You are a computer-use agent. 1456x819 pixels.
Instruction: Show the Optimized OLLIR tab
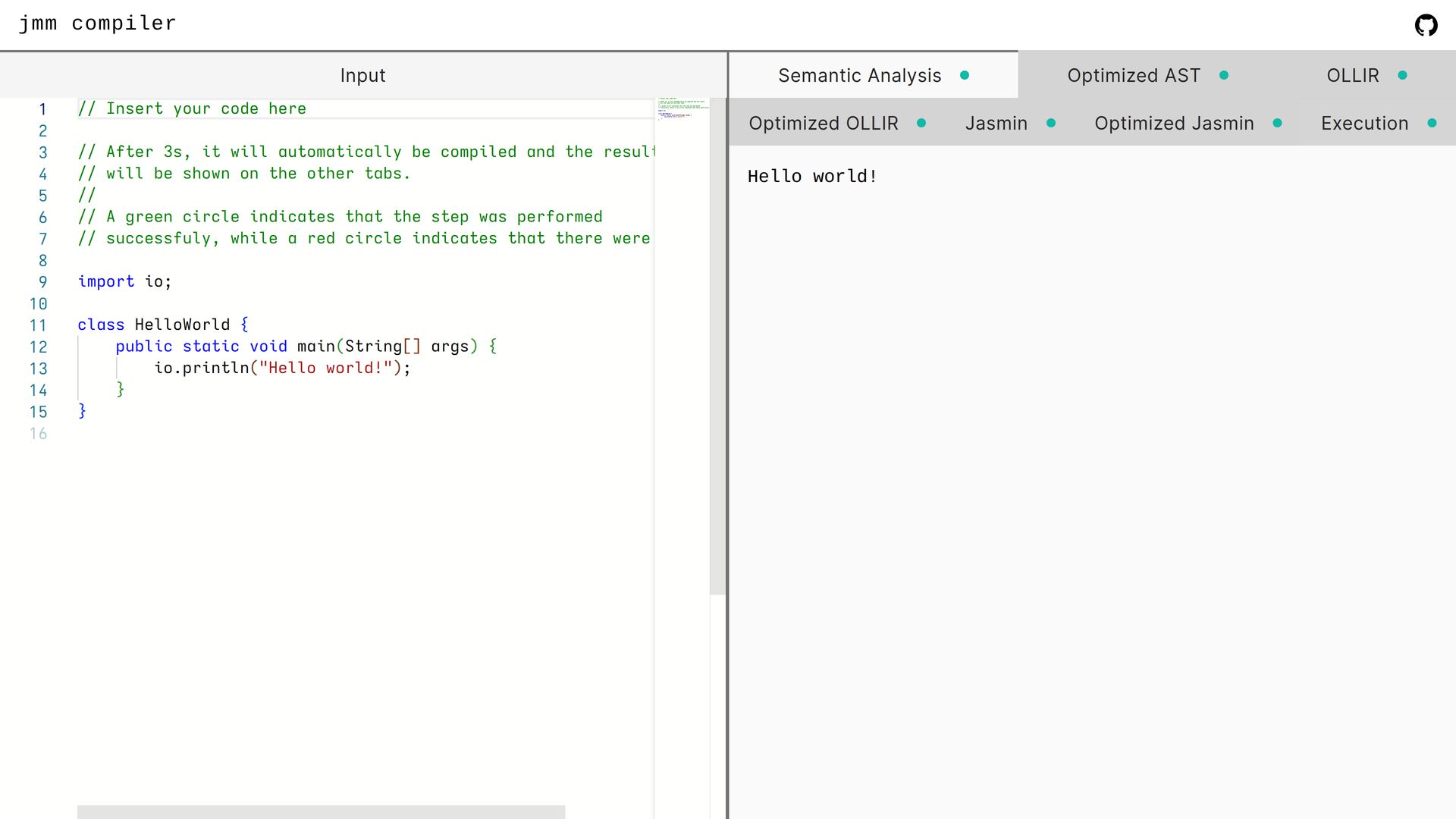pyautogui.click(x=823, y=124)
